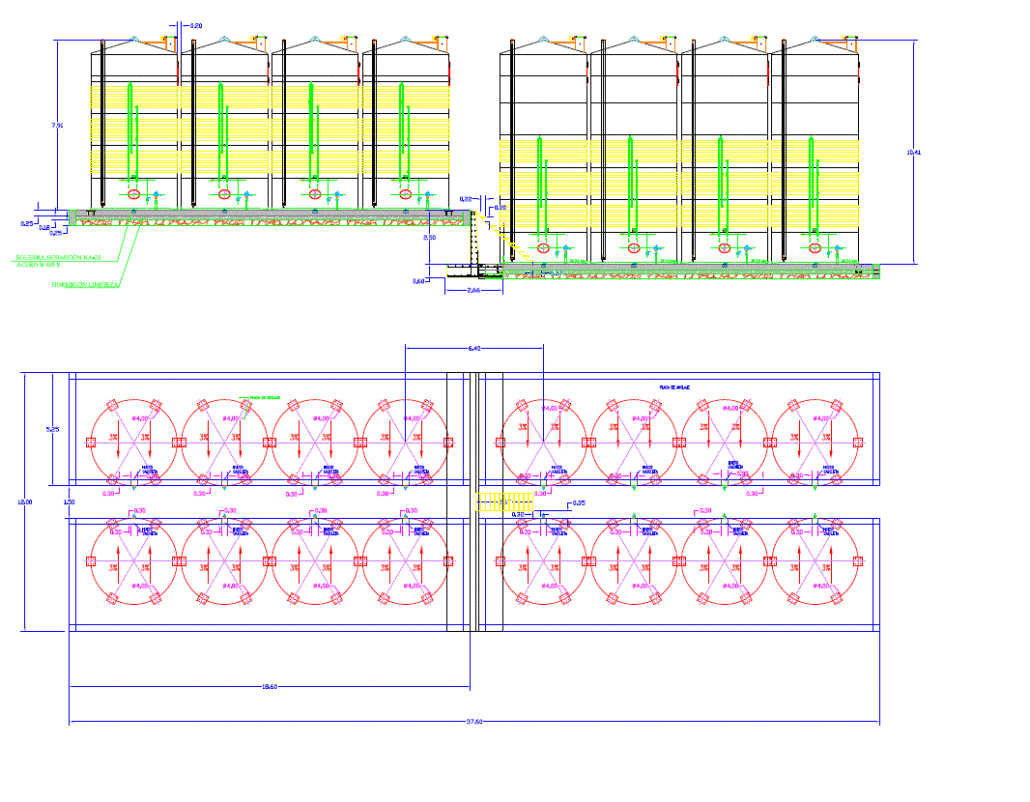This screenshot has height=802, width=1030.
Task: Pick the 12.00 vertical plan dimension
Action: tap(26, 502)
